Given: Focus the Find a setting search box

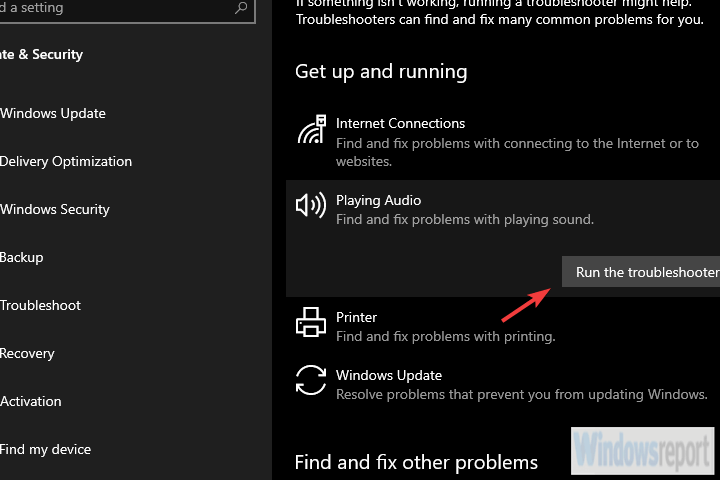Looking at the screenshot, I should click(x=127, y=9).
